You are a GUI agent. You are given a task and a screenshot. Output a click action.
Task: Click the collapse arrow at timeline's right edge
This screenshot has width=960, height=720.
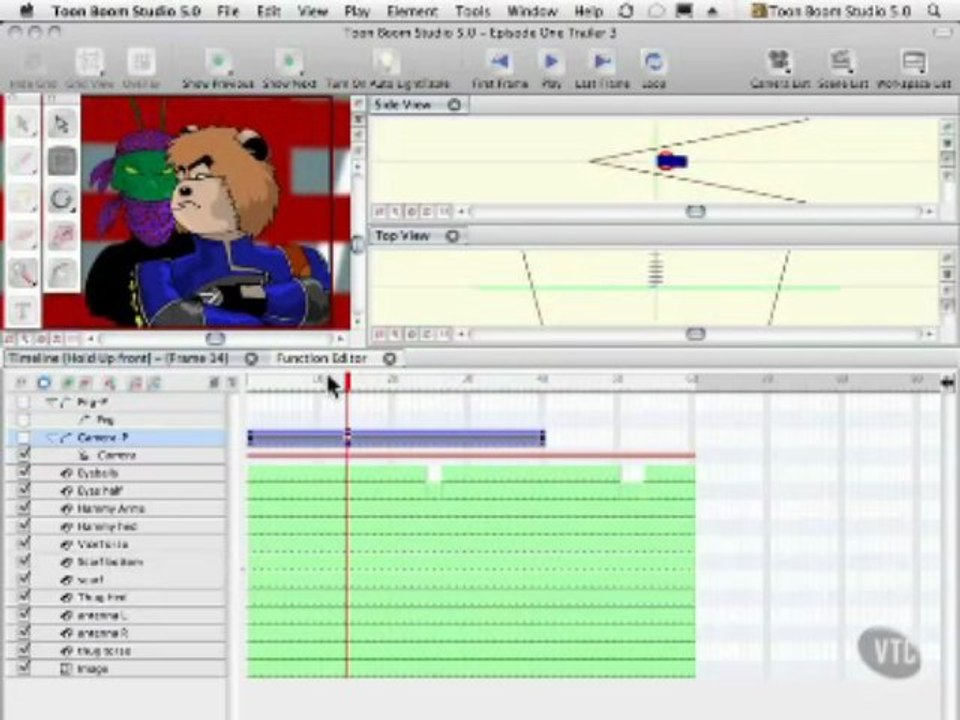pos(947,383)
